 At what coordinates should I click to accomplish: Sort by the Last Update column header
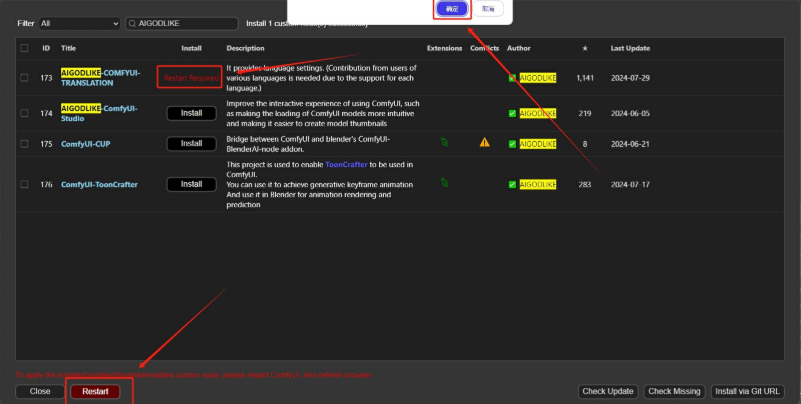click(x=630, y=48)
